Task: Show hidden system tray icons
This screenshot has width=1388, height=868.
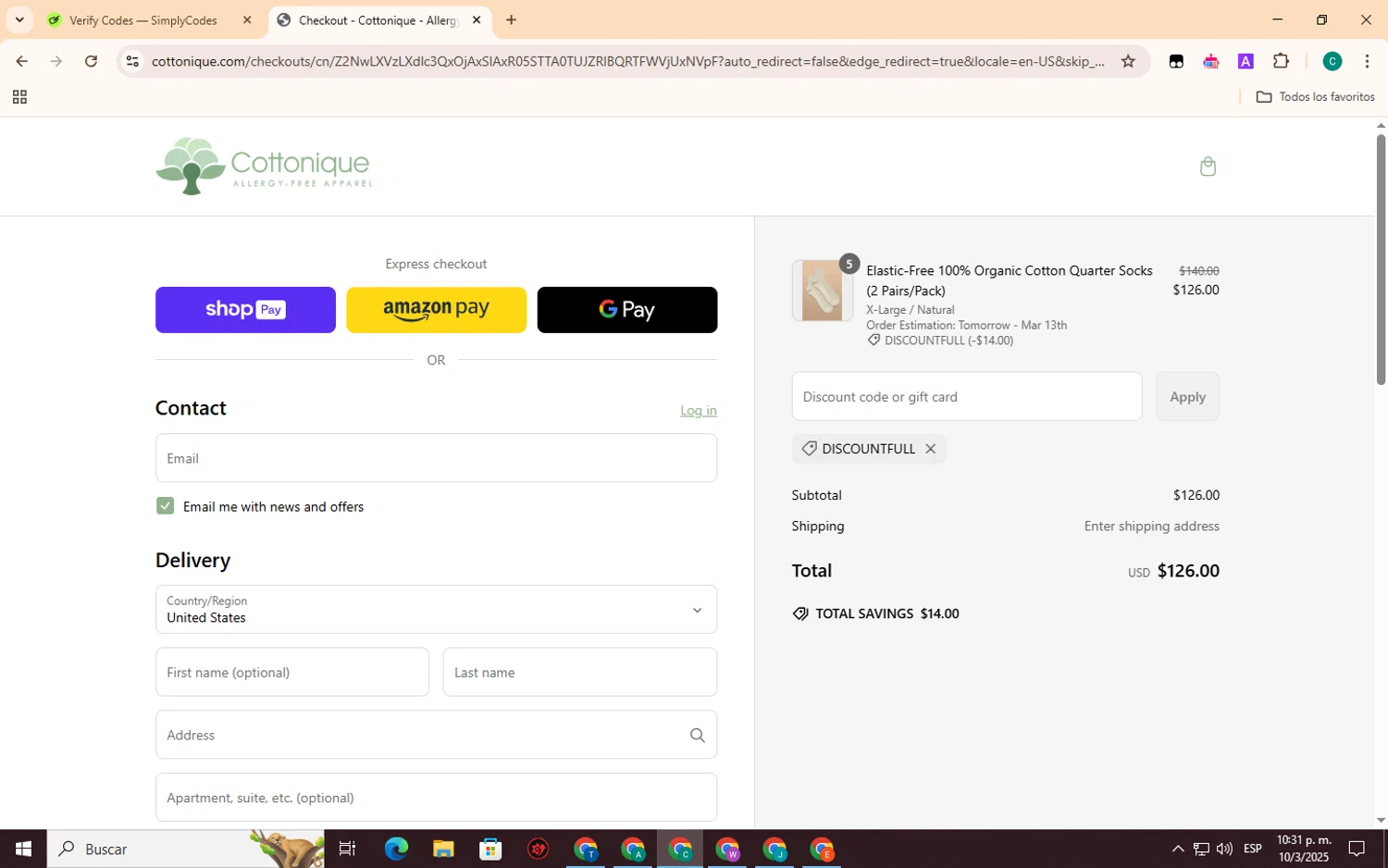Action: (1177, 849)
